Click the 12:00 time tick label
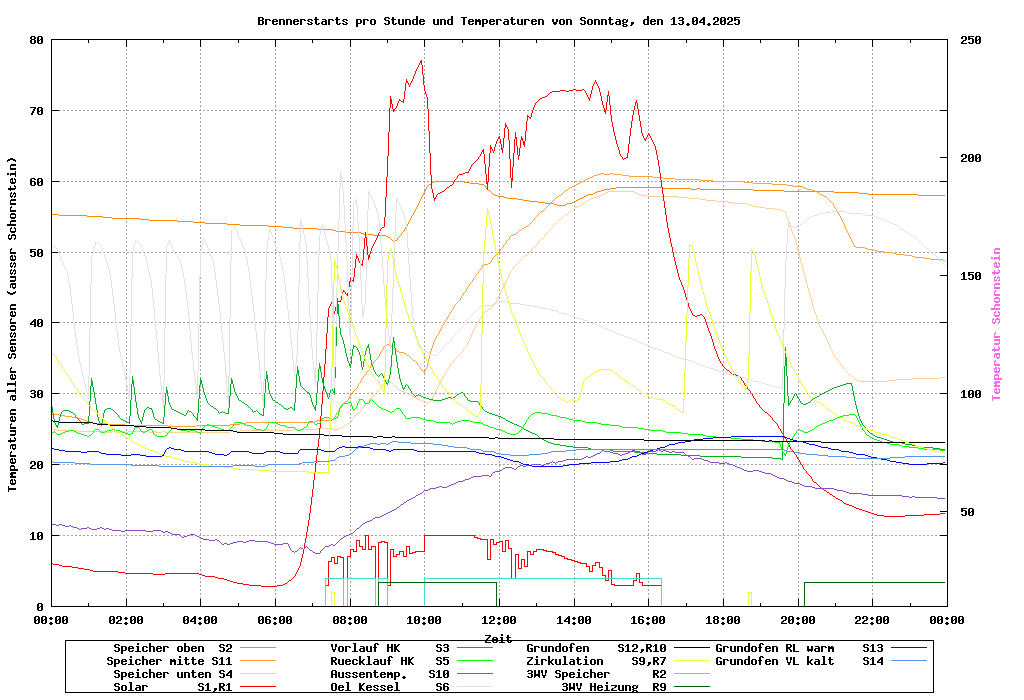Screen dimensions: 1024x700 pyautogui.click(x=499, y=620)
